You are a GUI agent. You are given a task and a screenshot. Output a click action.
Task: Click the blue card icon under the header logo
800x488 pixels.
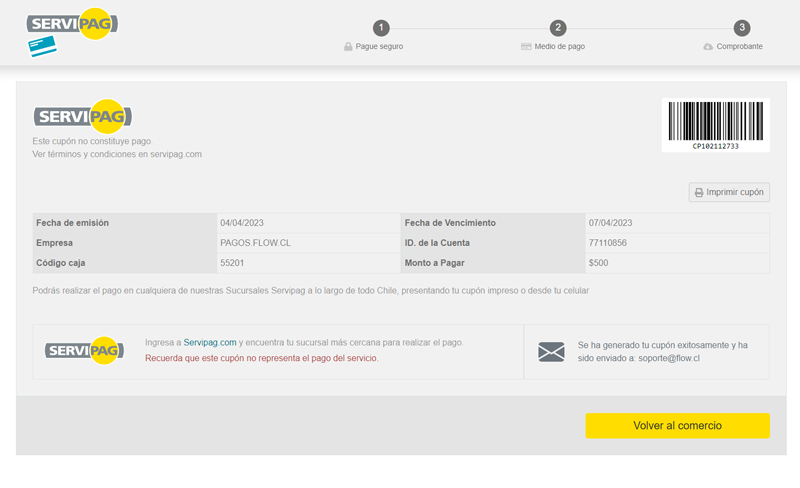pos(42,46)
